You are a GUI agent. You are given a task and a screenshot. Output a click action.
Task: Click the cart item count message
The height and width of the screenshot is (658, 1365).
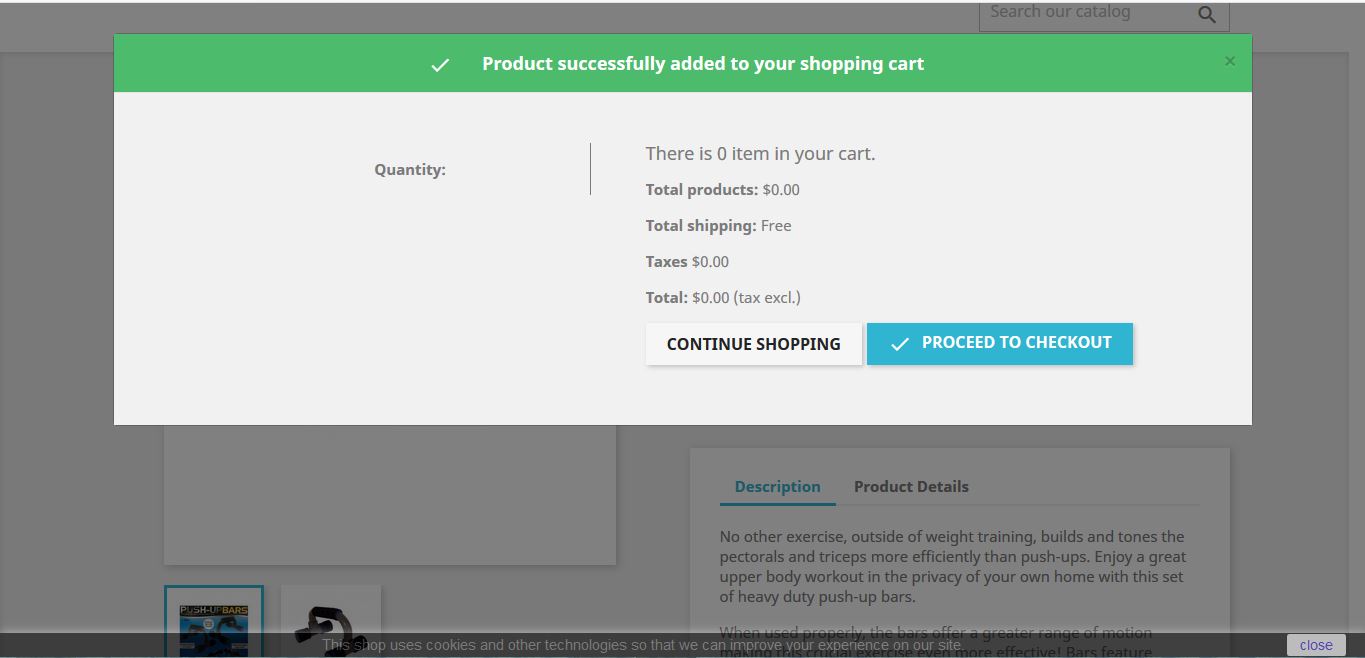(x=762, y=153)
